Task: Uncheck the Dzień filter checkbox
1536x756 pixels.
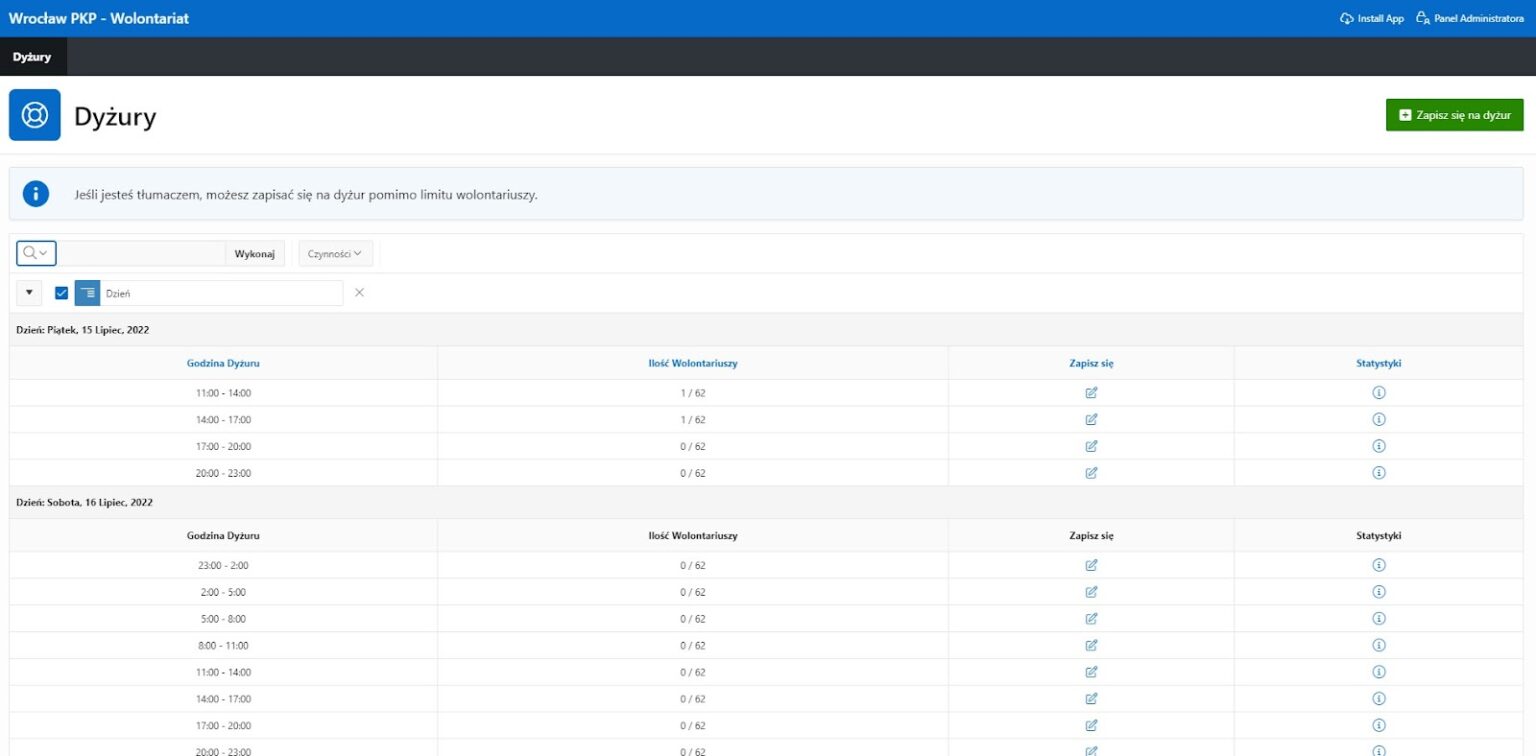Action: [x=61, y=292]
